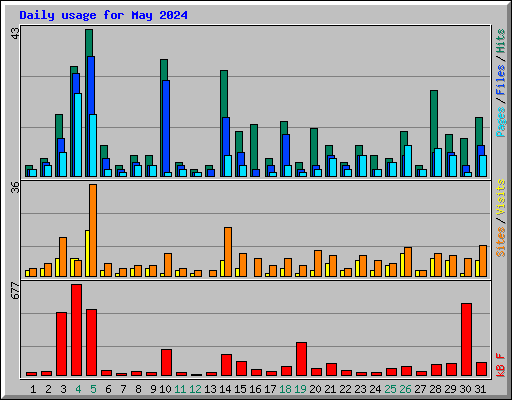
Task: Select green day label '19' on the x-axis
Action: (x=300, y=389)
